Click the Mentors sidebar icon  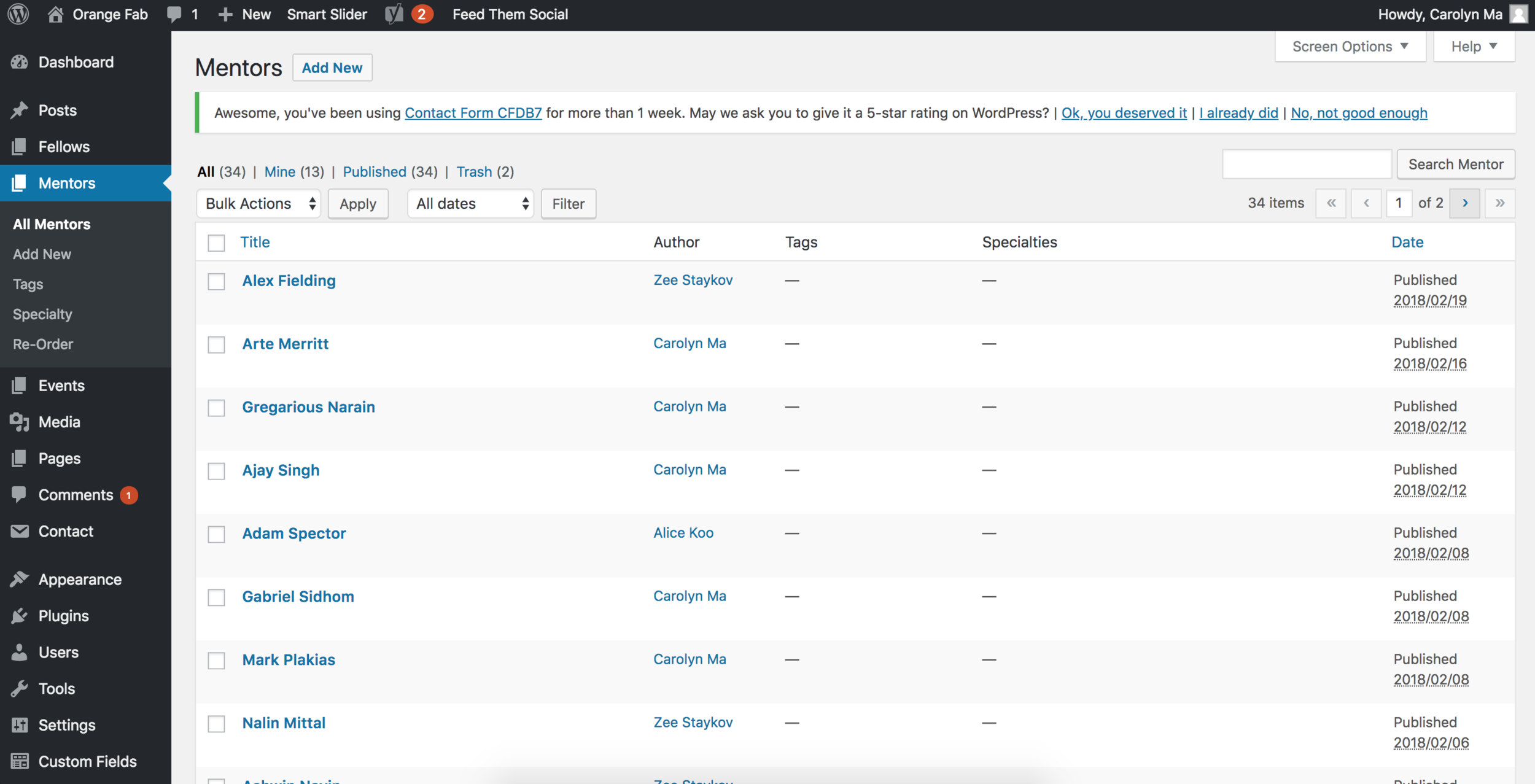click(x=20, y=183)
